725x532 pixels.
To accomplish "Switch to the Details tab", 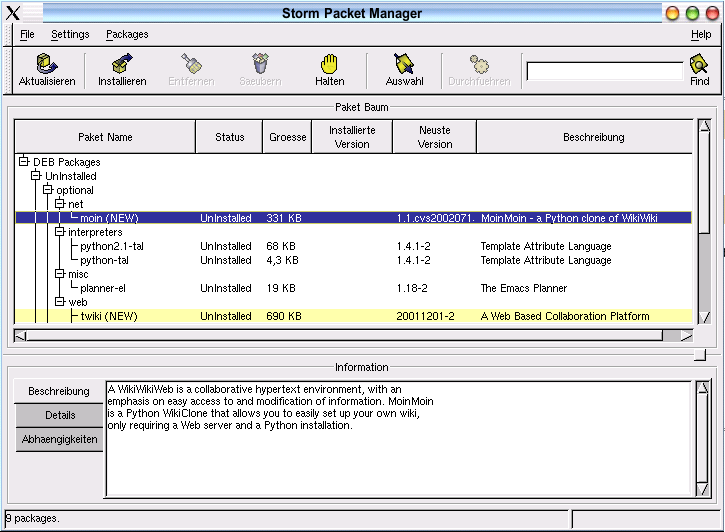I will coord(59,415).
